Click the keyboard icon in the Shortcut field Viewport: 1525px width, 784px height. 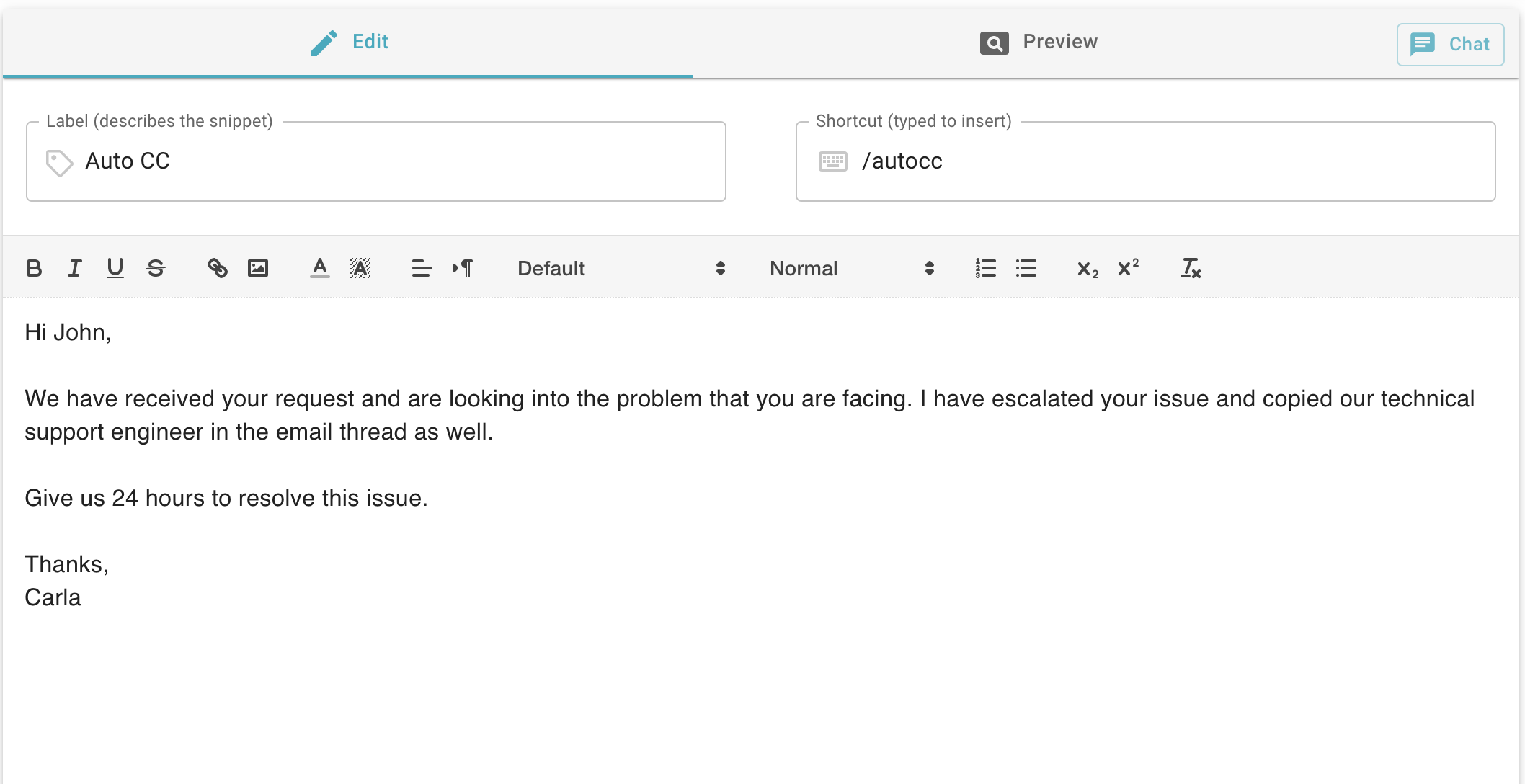[x=833, y=161]
